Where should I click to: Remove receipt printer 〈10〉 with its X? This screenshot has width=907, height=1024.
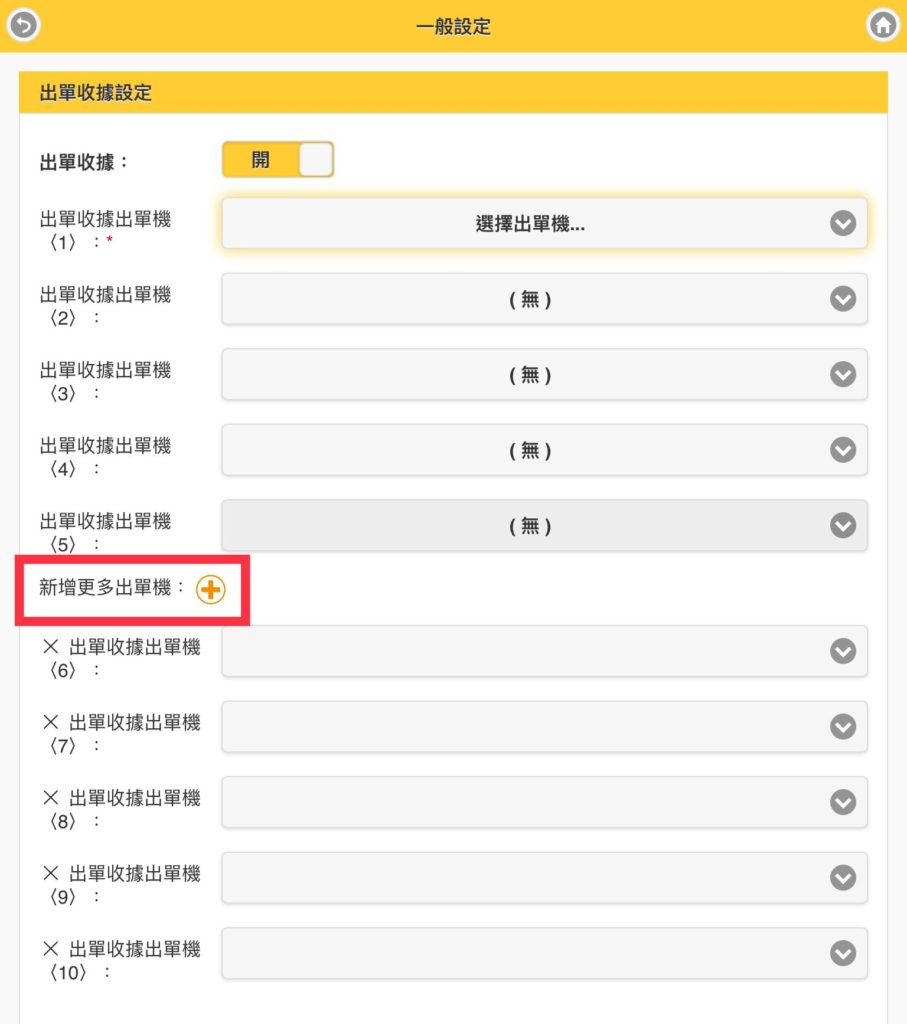tap(50, 948)
